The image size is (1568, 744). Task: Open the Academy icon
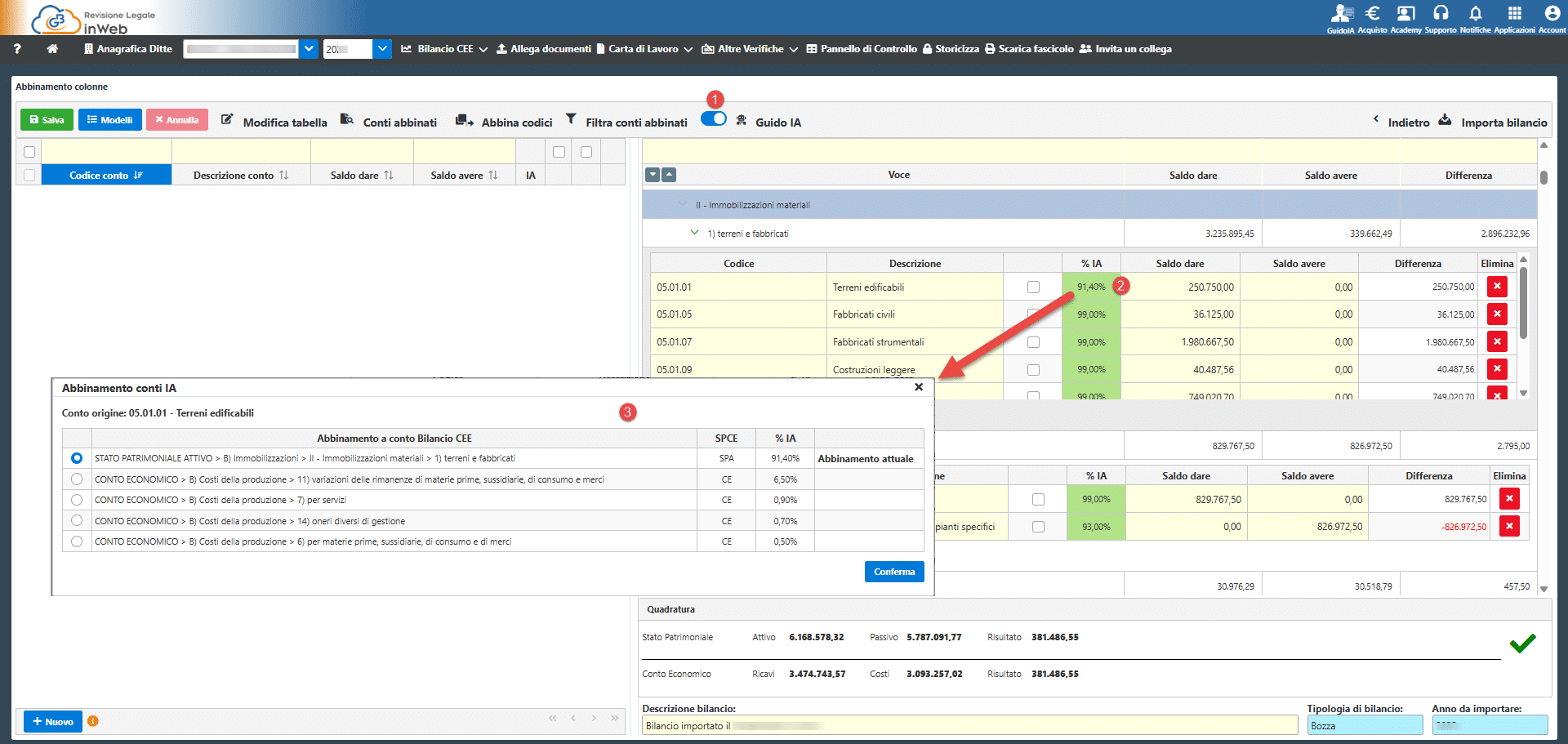click(x=1406, y=13)
